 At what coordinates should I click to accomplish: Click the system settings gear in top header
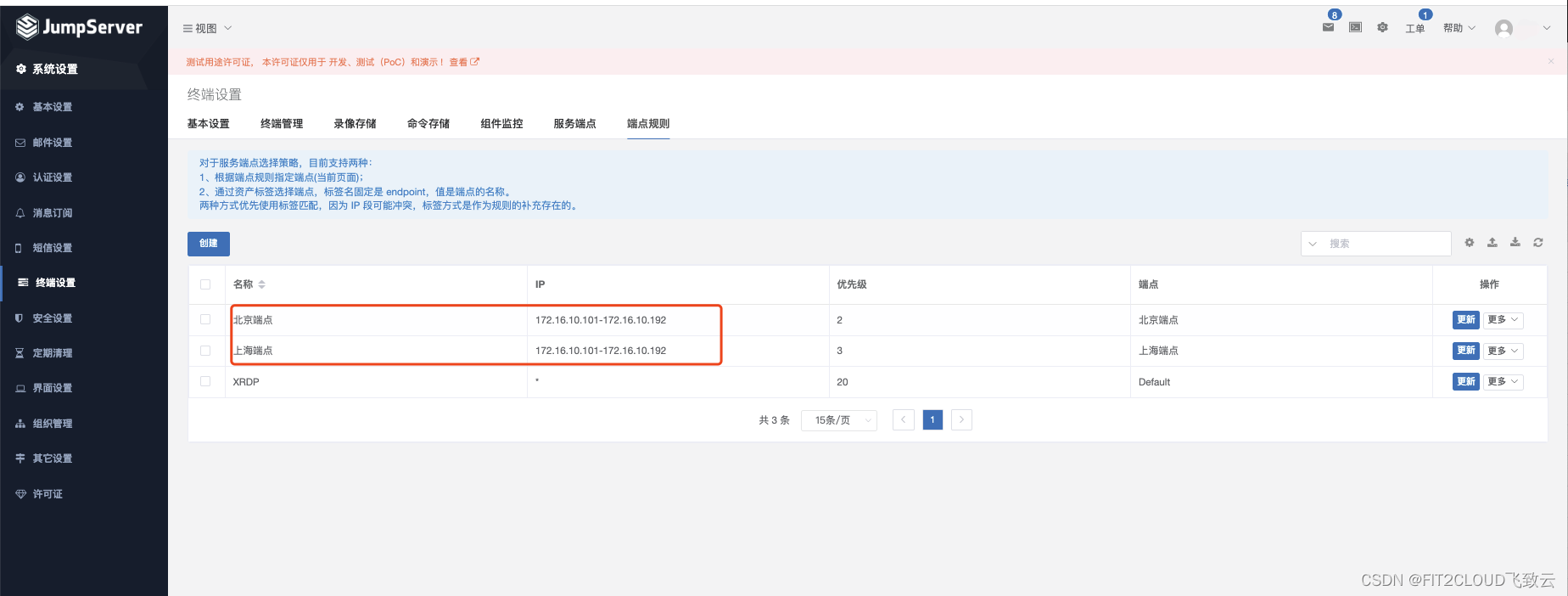coord(1382,27)
